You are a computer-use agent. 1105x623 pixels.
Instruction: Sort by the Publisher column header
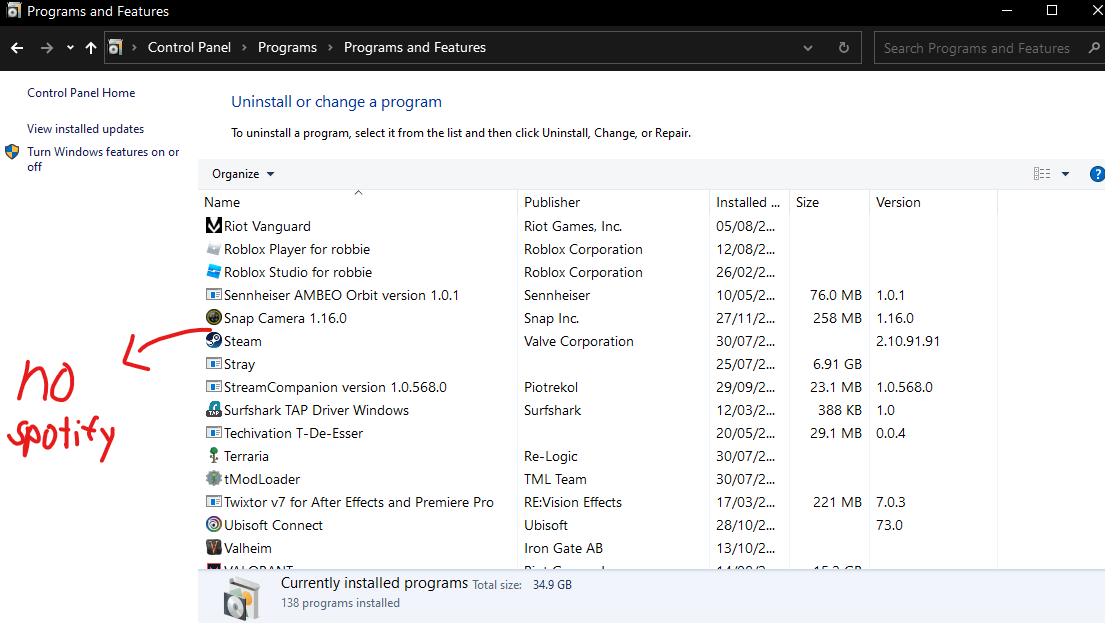613,202
